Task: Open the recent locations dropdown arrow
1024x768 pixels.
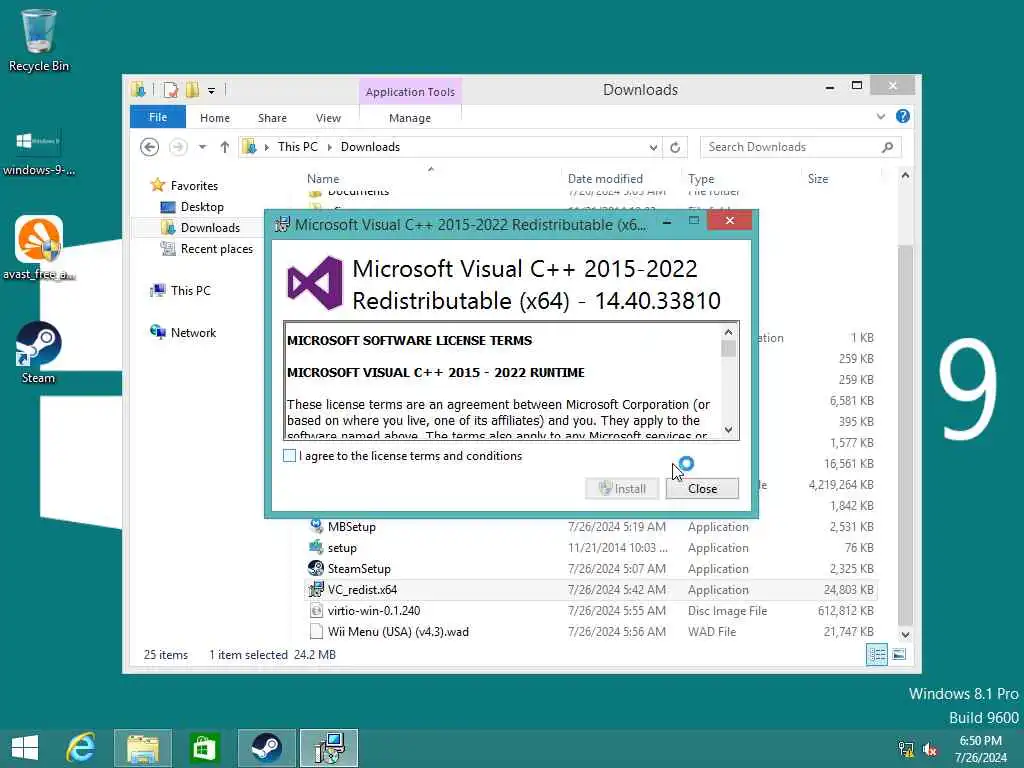Action: click(202, 147)
